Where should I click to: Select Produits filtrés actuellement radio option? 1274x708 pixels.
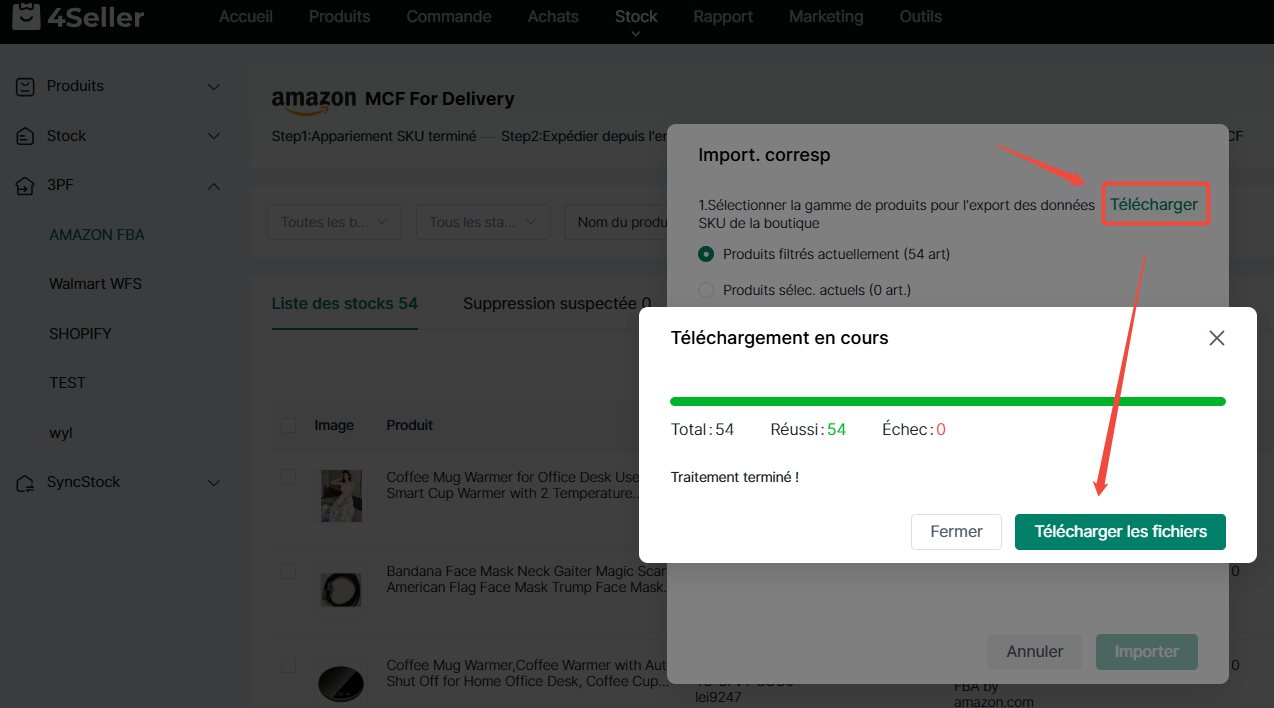706,254
